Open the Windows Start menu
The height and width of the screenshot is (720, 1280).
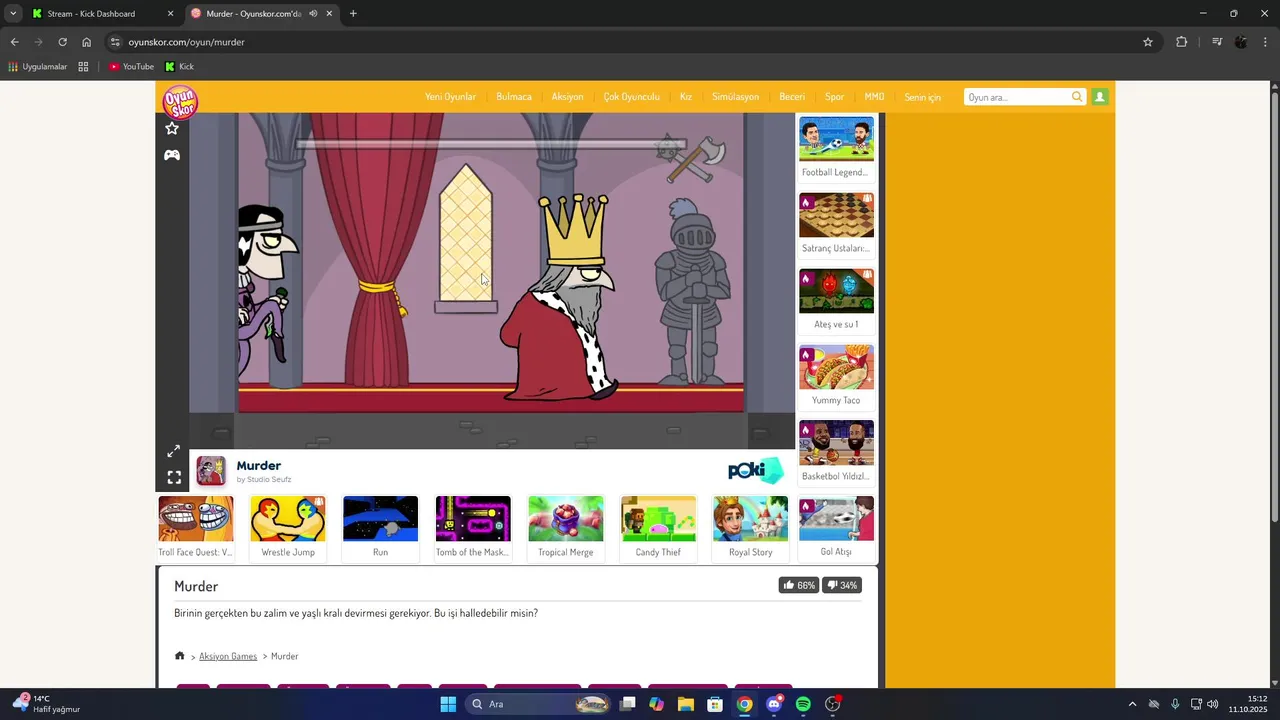[448, 704]
